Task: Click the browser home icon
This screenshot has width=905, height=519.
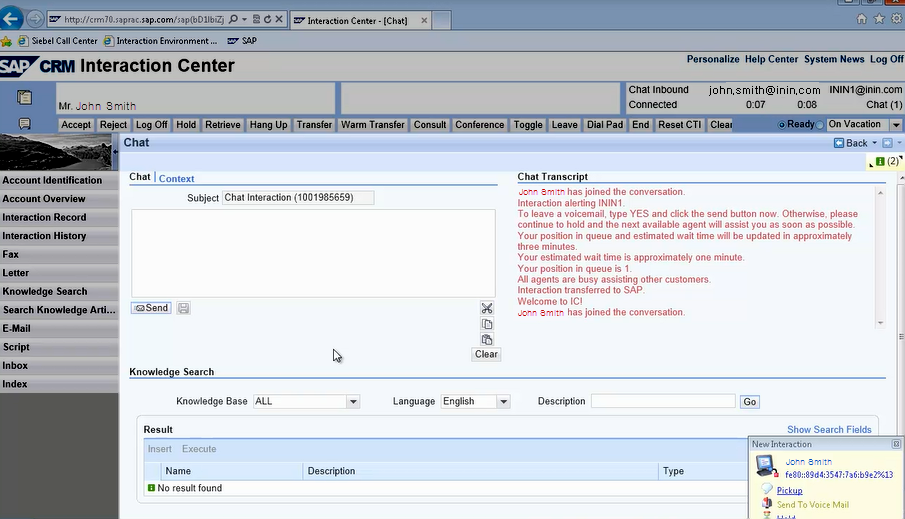Action: [862, 19]
